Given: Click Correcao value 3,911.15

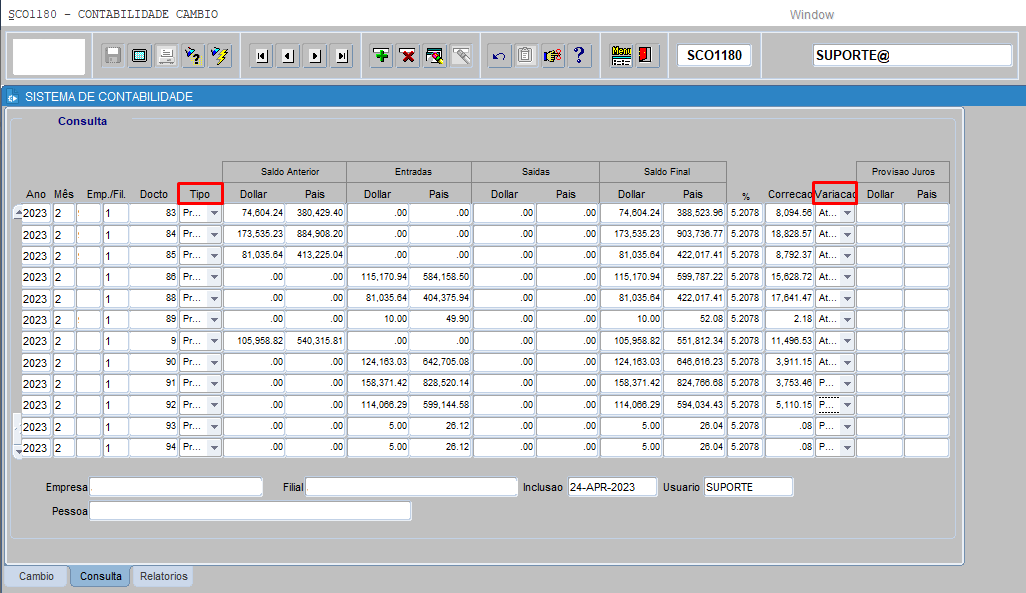Looking at the screenshot, I should pos(789,362).
